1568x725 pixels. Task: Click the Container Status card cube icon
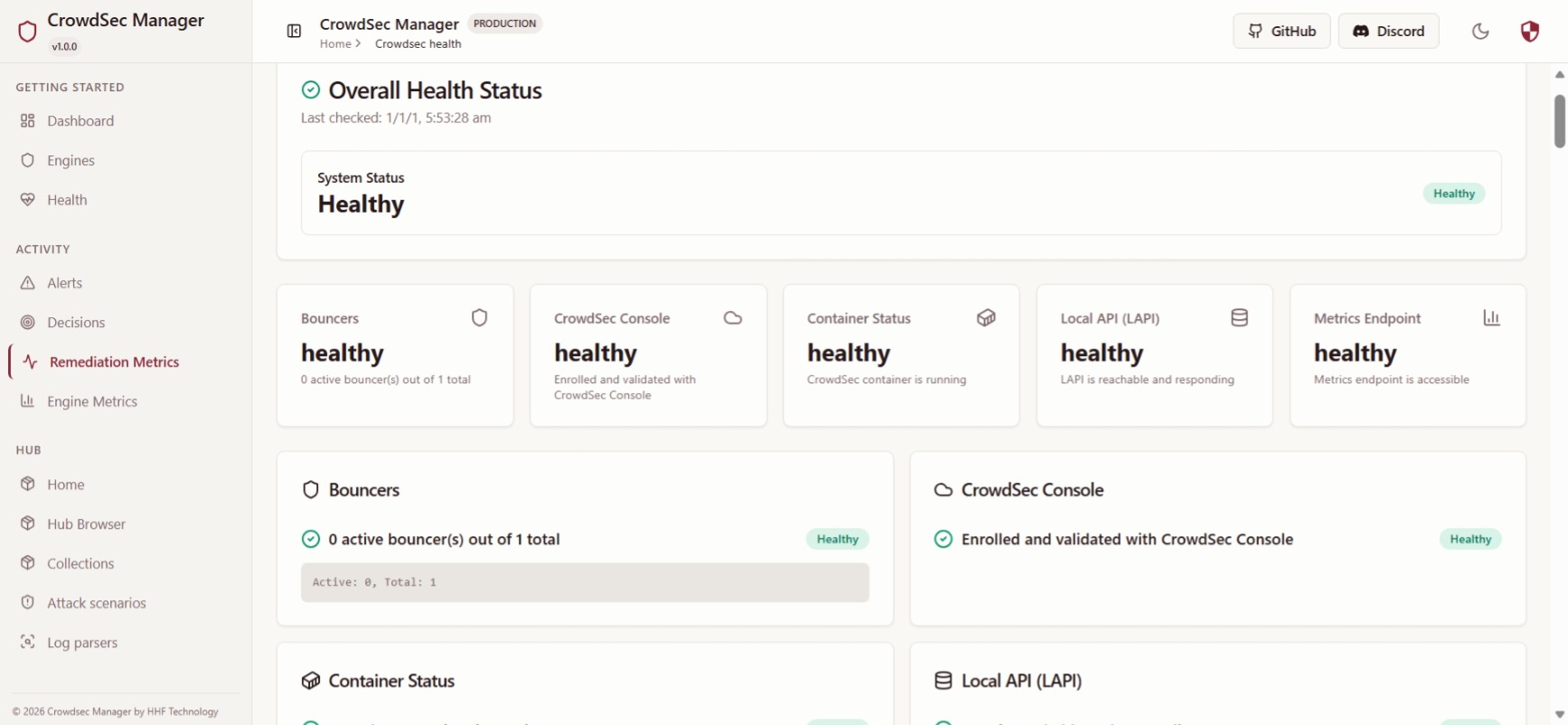click(x=986, y=318)
